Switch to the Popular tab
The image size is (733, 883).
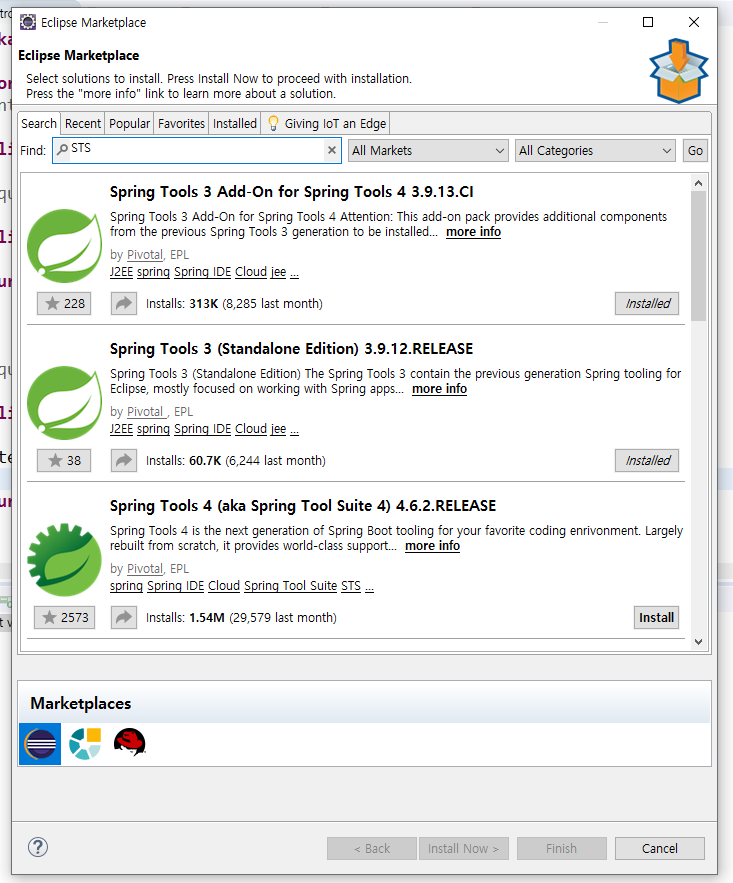pos(129,123)
